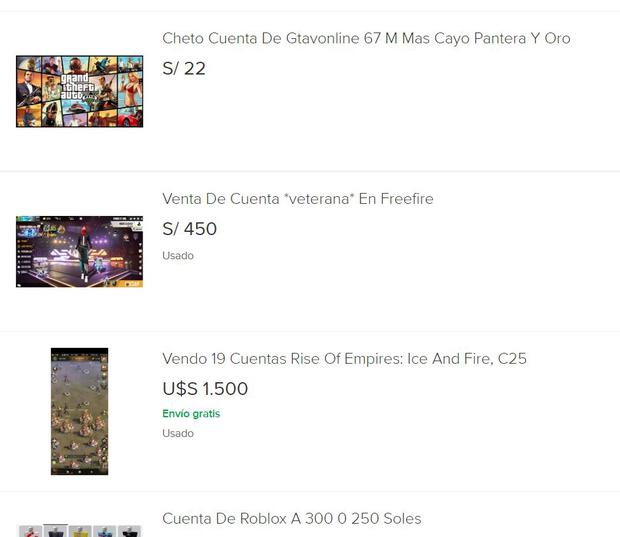Click the red-haired character in Free Fire thumbnail
The height and width of the screenshot is (537, 620).
click(x=84, y=253)
